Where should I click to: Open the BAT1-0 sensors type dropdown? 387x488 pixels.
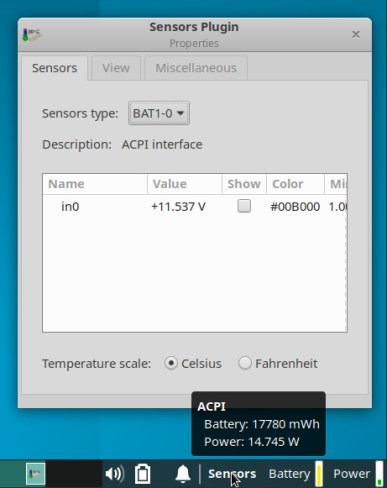pyautogui.click(x=159, y=113)
